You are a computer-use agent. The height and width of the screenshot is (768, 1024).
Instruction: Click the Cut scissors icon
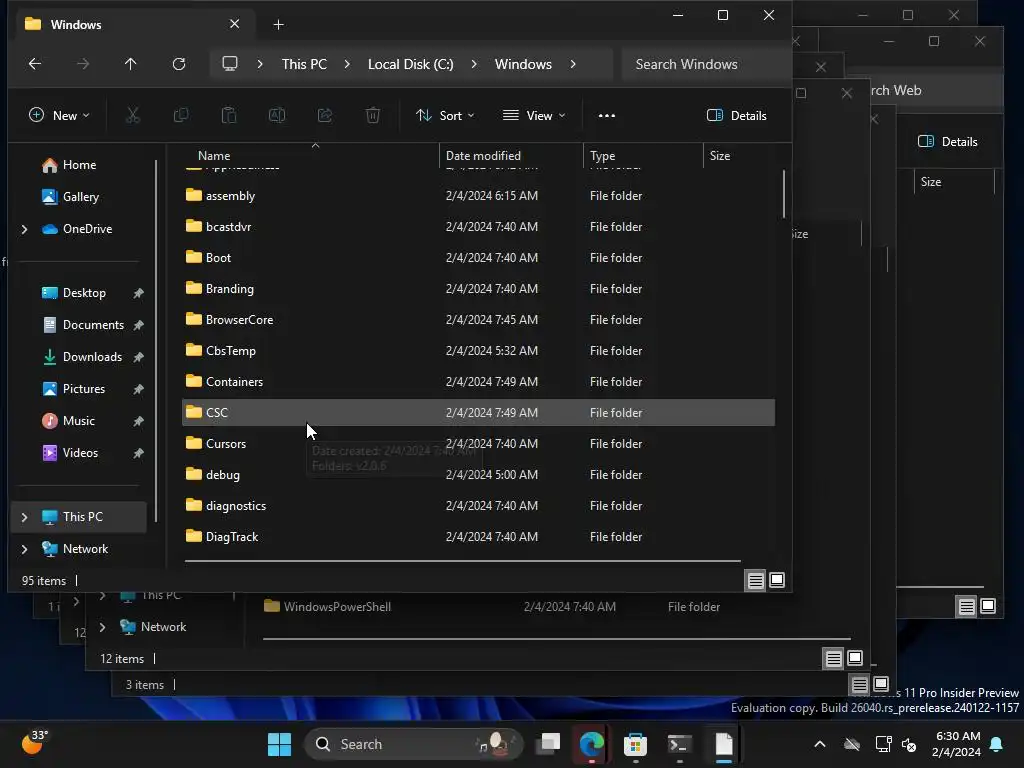133,116
